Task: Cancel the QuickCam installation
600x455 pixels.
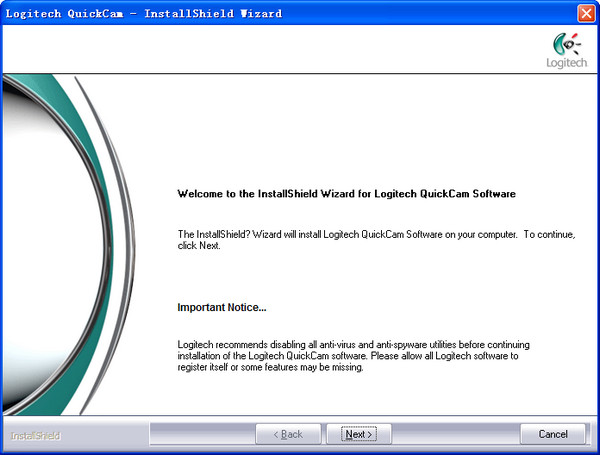Action: coord(553,434)
